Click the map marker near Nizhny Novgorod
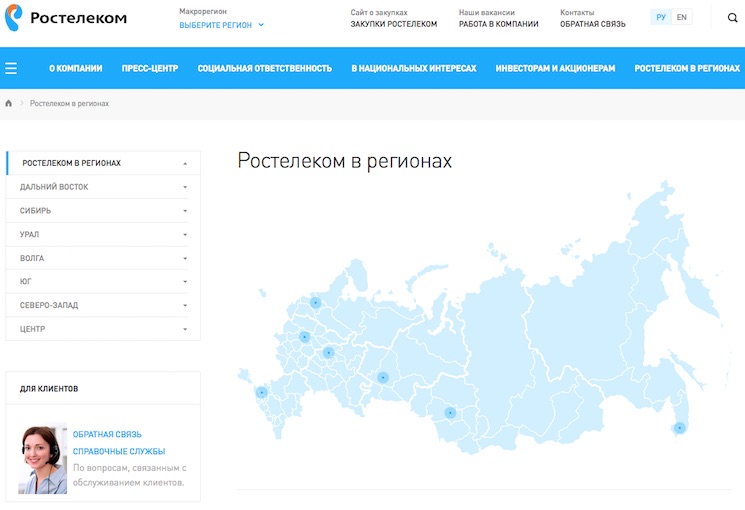 [x=328, y=353]
